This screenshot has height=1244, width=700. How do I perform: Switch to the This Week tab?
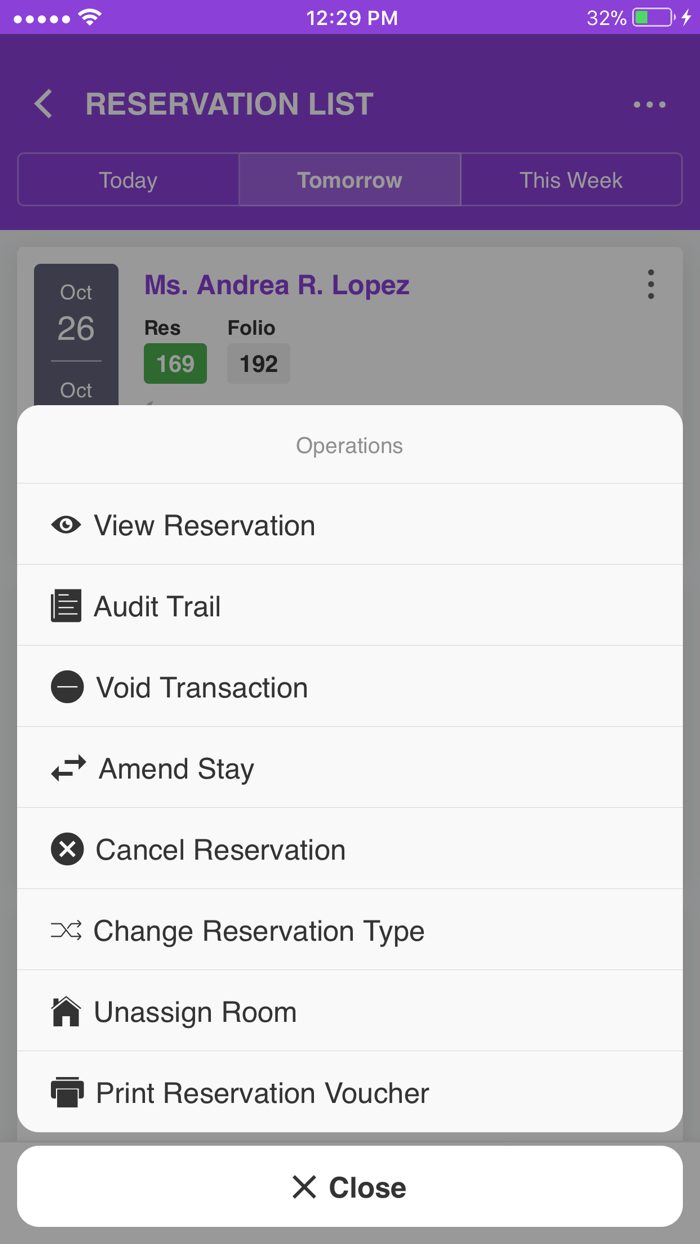pyautogui.click(x=571, y=180)
